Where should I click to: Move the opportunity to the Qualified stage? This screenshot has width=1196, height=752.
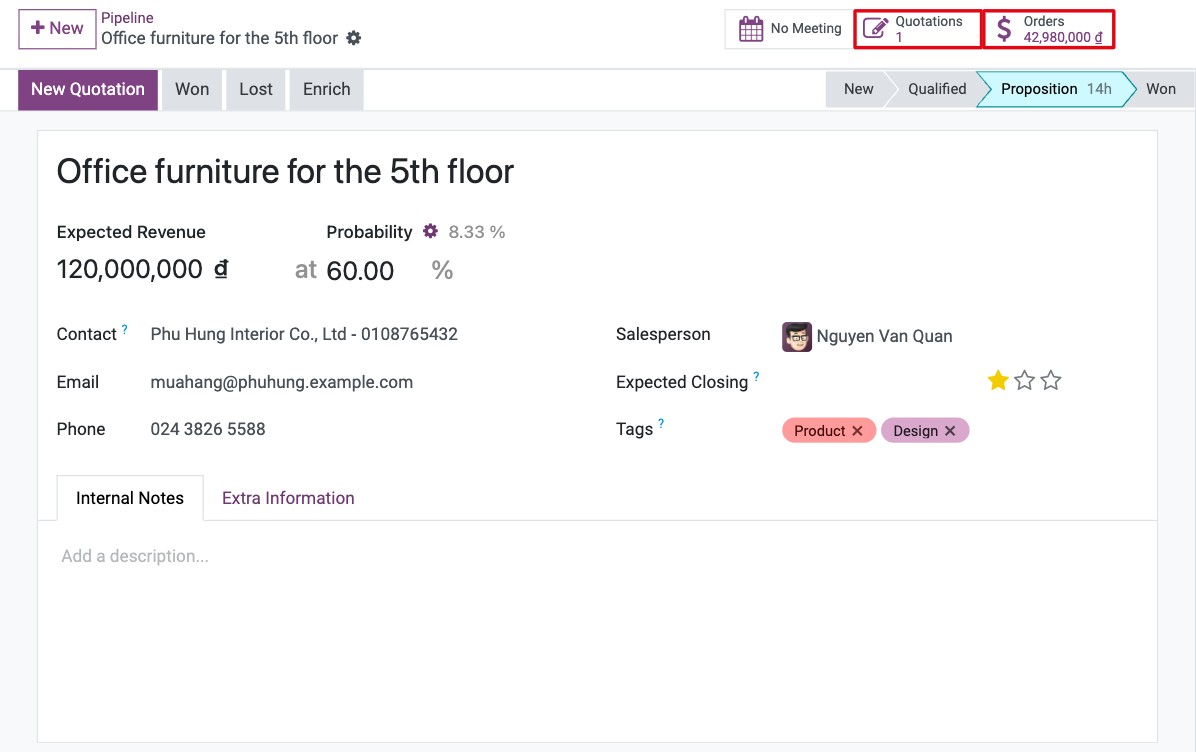[936, 89]
